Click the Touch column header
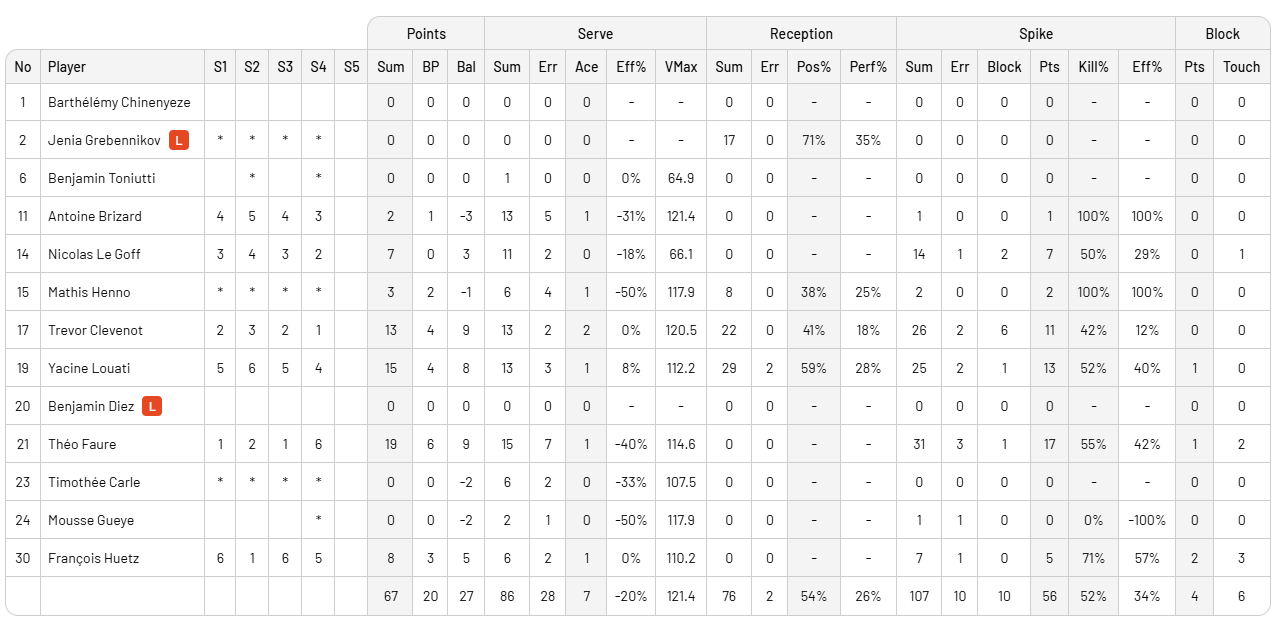The image size is (1282, 629). pos(1241,67)
